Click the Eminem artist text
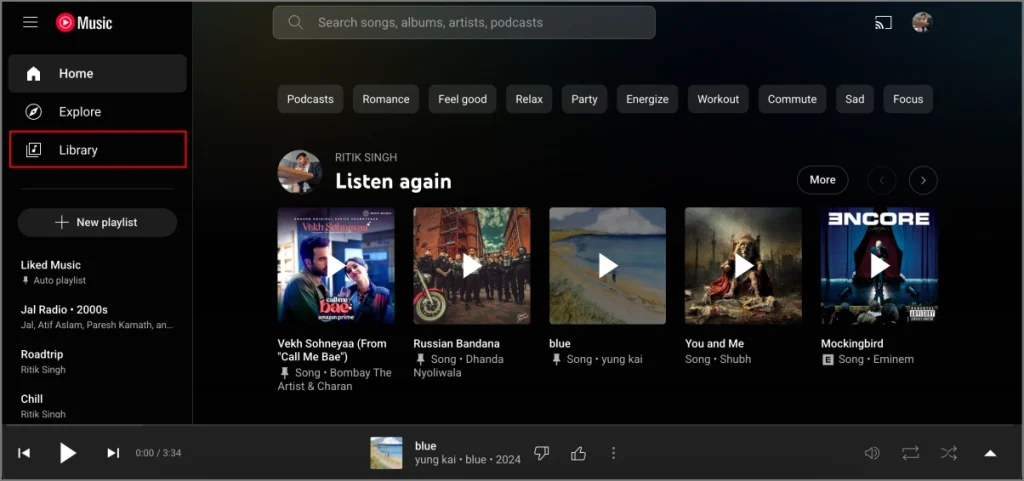The image size is (1024, 481). [891, 360]
